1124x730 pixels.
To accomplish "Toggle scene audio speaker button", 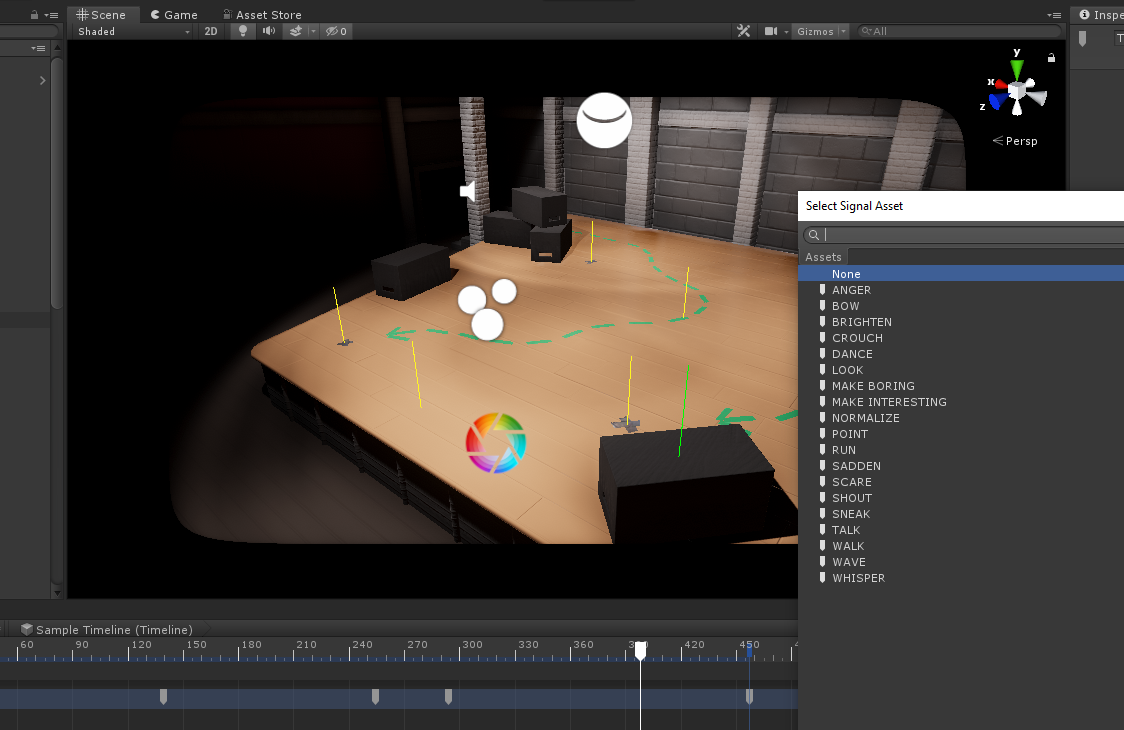I will tap(269, 32).
